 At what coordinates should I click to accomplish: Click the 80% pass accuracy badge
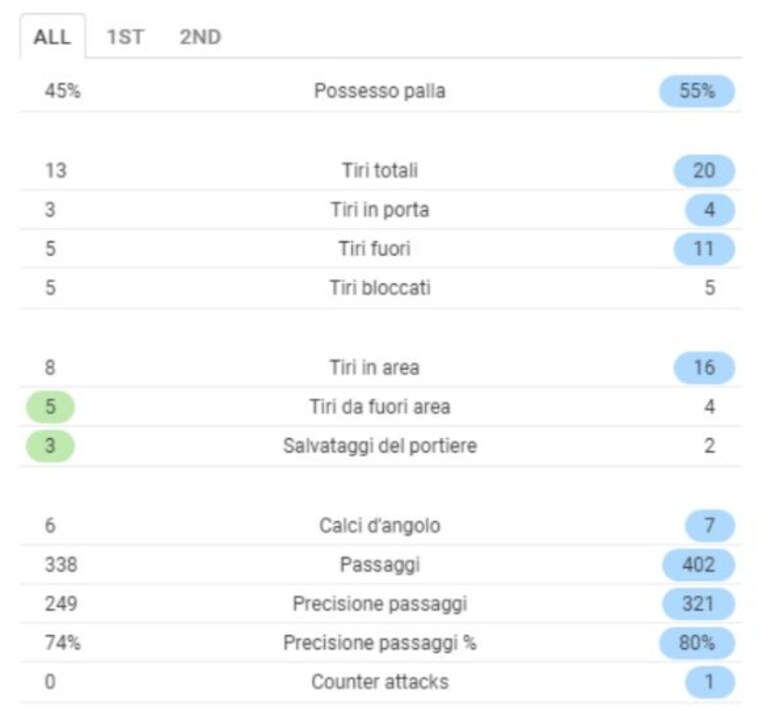[697, 642]
